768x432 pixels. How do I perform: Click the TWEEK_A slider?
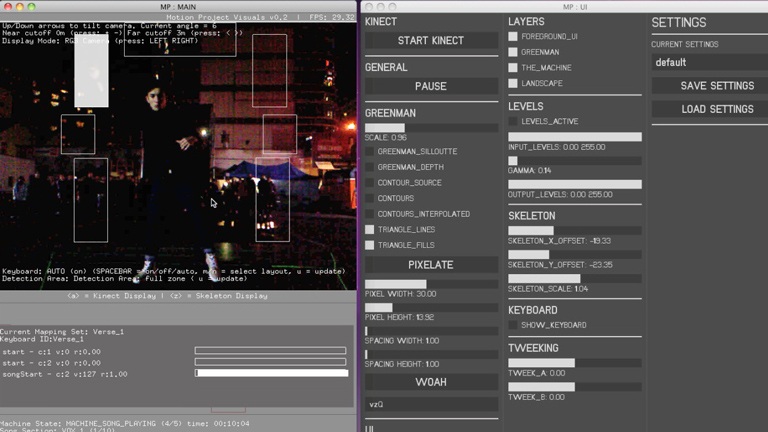(574, 363)
